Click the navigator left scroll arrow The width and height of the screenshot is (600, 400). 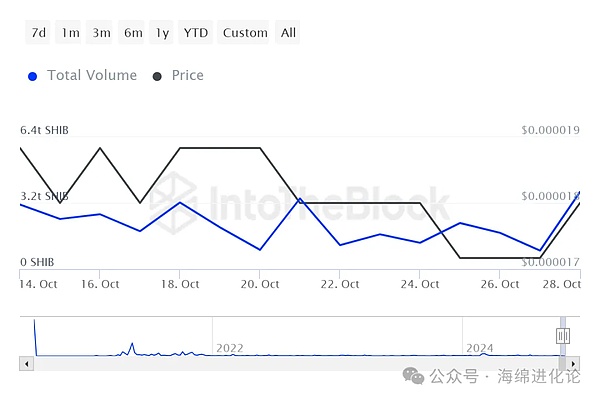tap(26, 364)
